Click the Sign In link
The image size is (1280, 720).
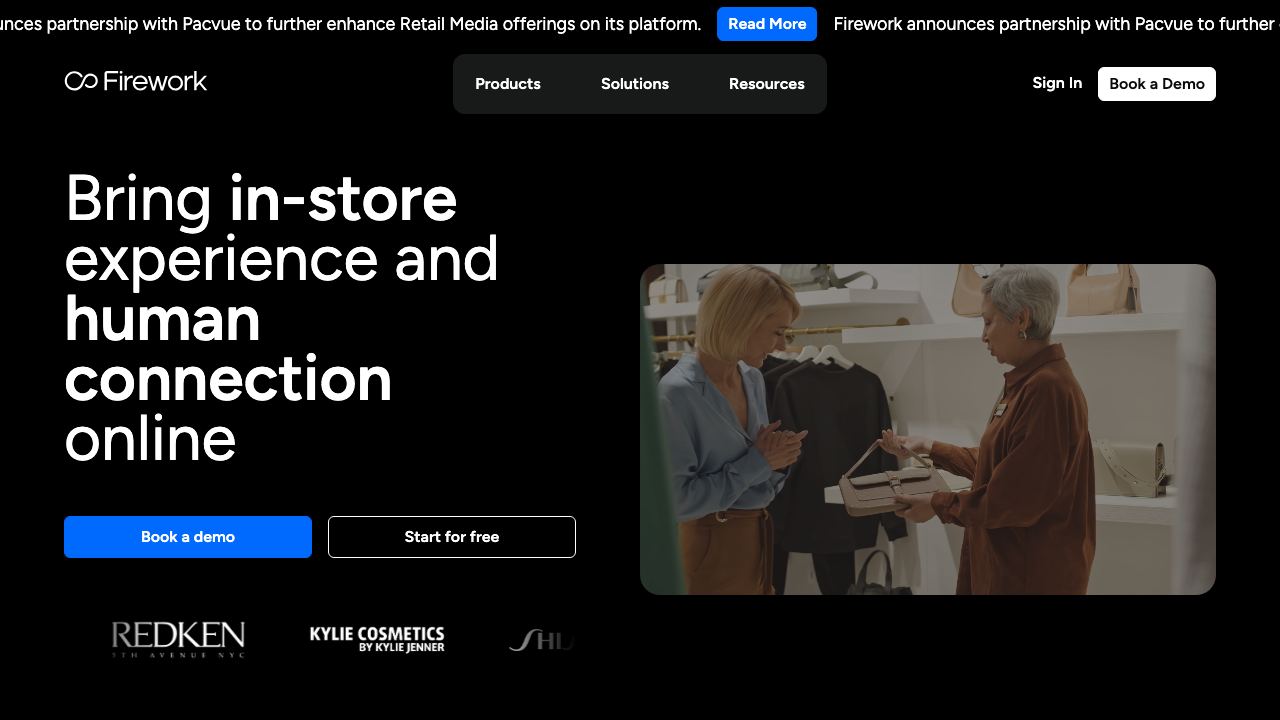point(1057,83)
